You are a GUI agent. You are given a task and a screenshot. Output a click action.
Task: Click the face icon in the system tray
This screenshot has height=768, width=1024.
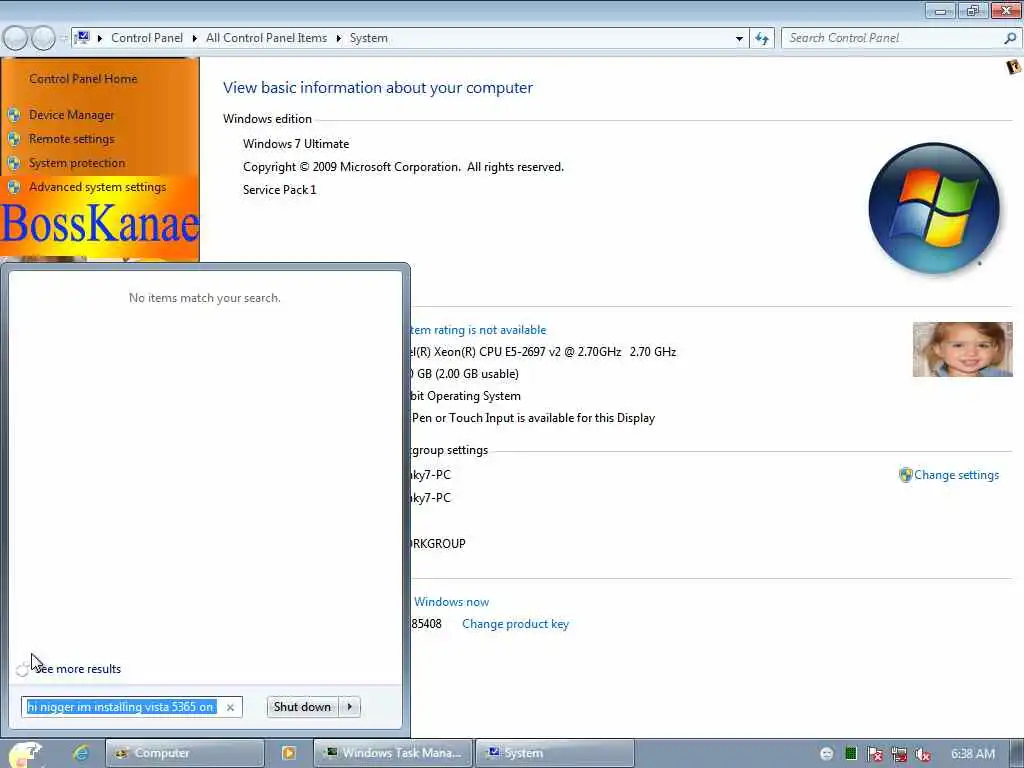[826, 754]
